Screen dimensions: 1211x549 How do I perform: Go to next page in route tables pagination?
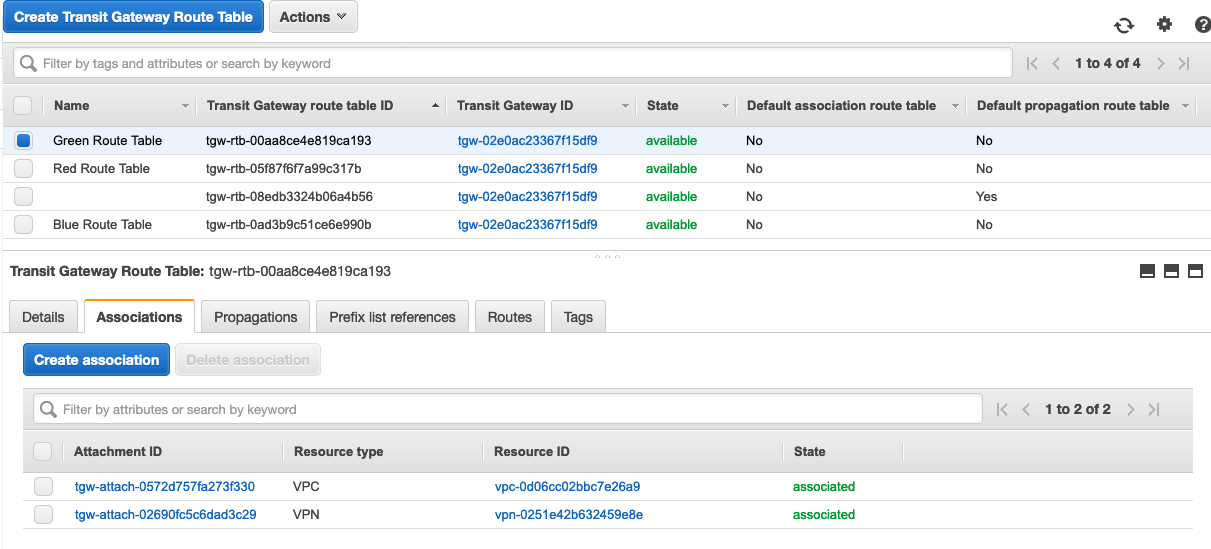tap(1161, 63)
